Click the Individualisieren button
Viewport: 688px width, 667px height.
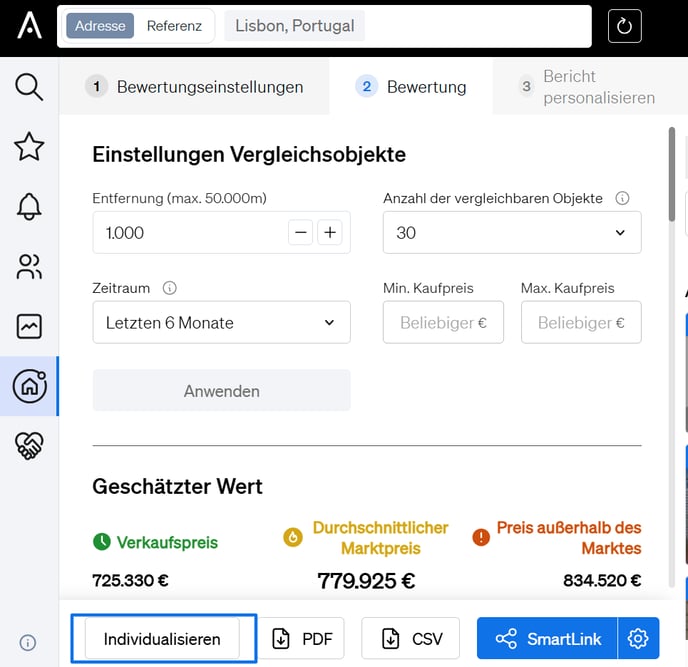pos(162,639)
